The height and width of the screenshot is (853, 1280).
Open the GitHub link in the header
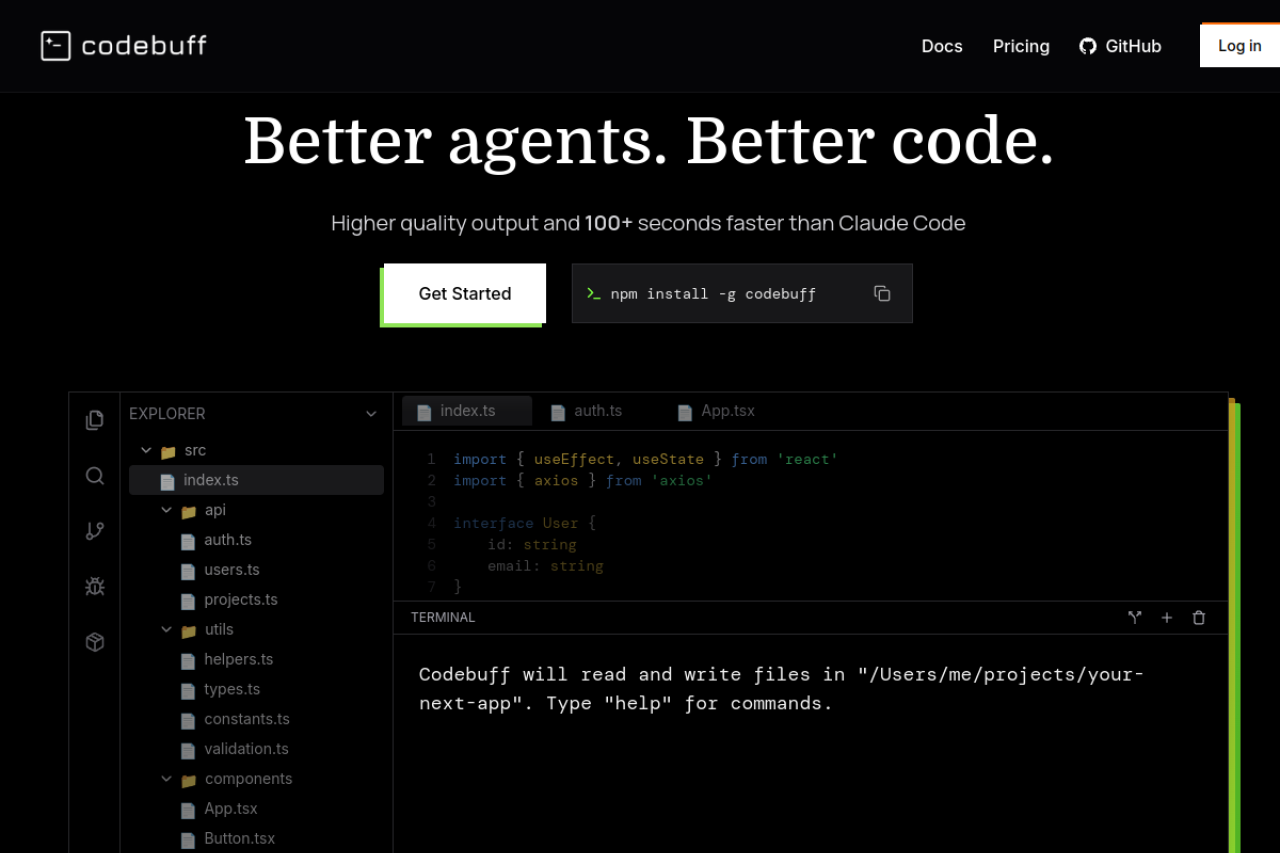1120,46
